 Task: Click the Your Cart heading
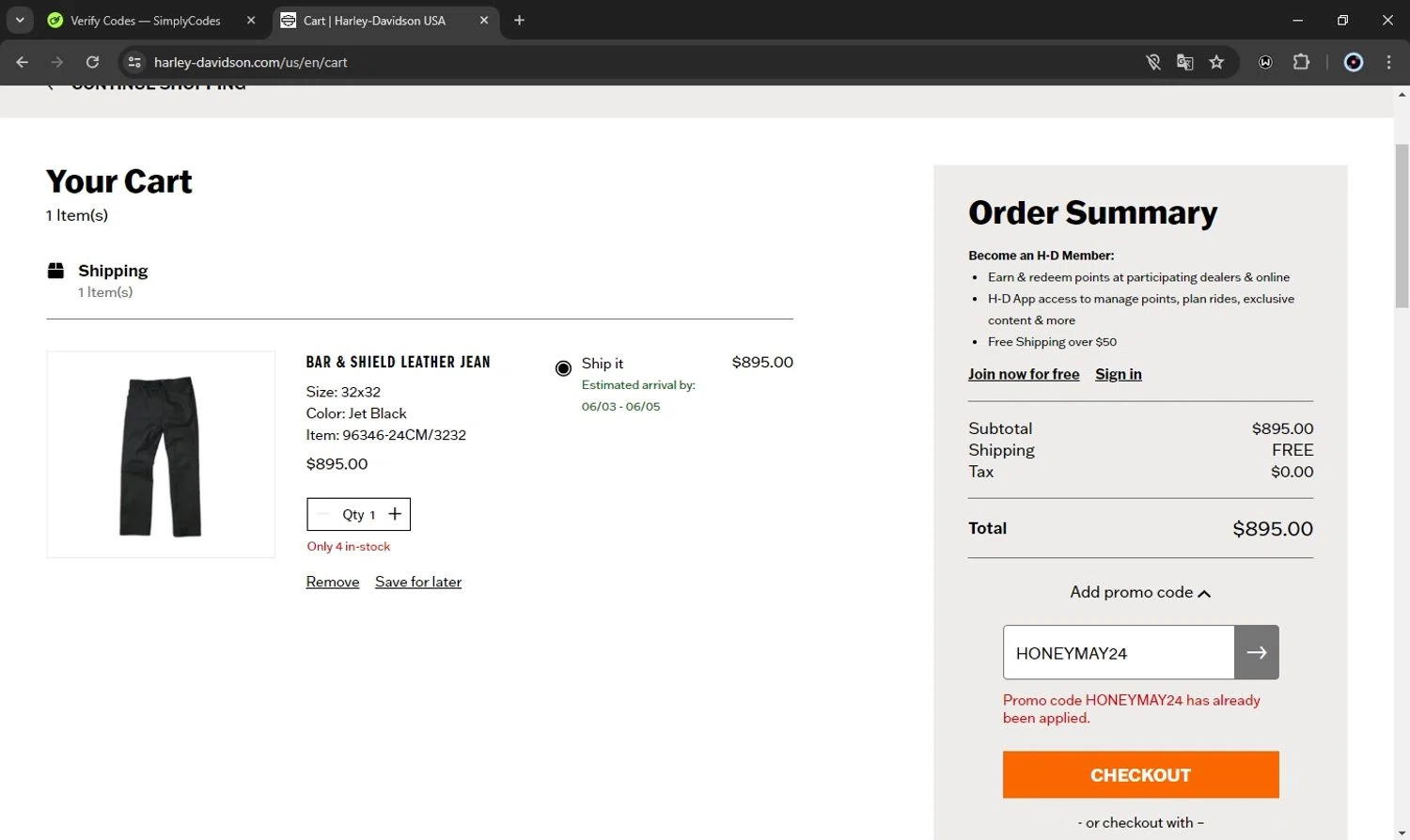(119, 181)
